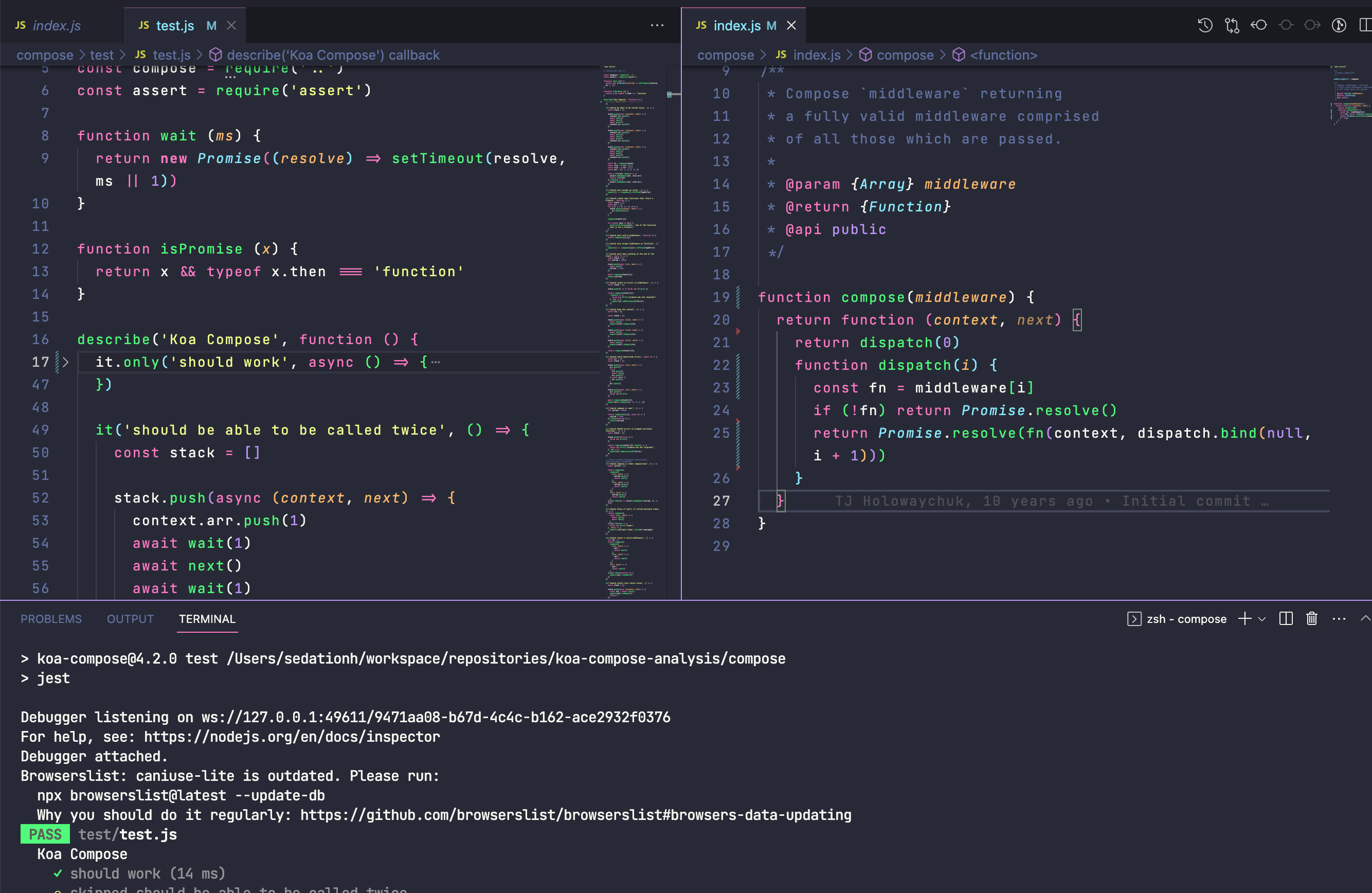Switch to the OUTPUT tab
Screen dimensions: 1372x893
(x=130, y=619)
